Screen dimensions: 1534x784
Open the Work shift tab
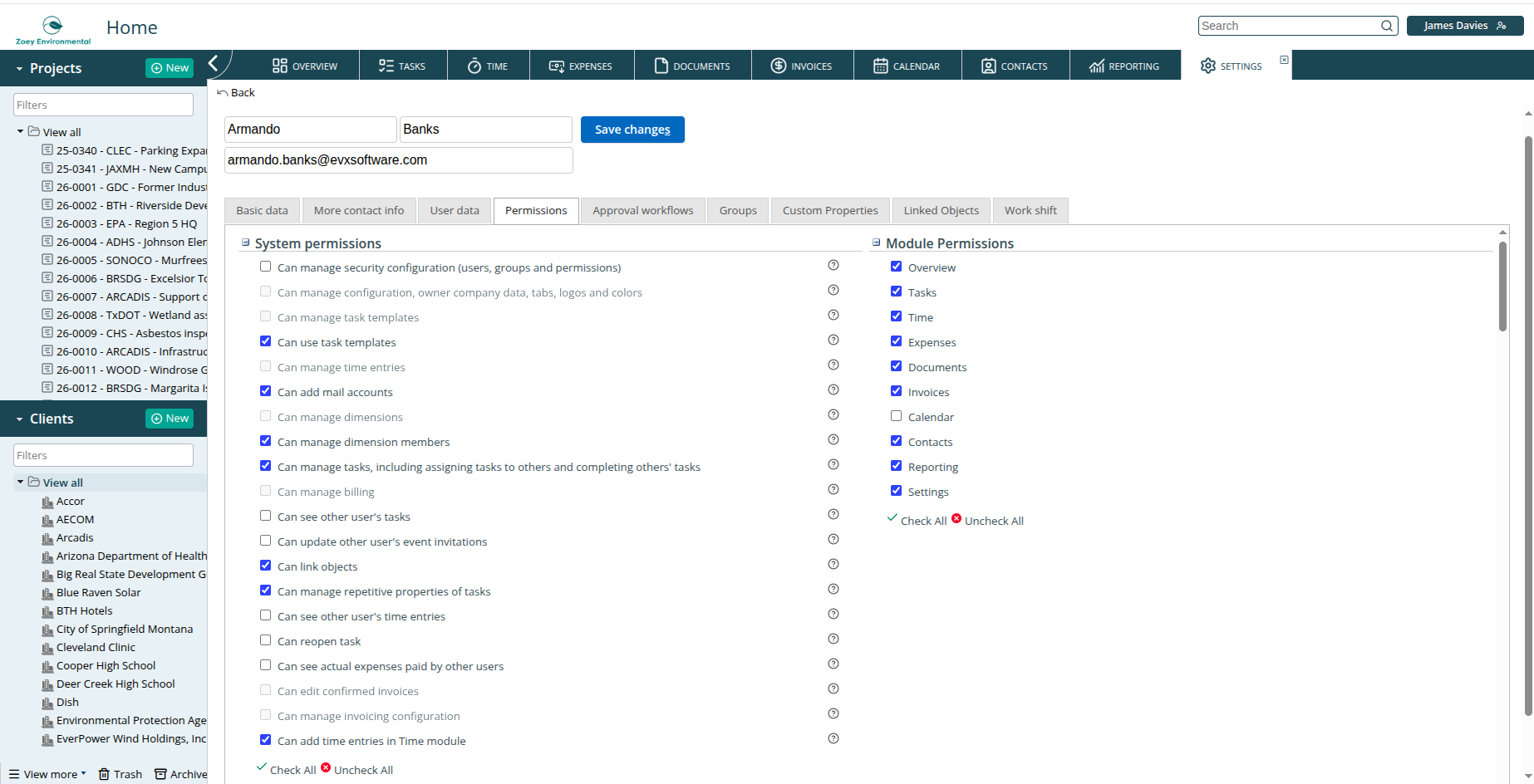pyautogui.click(x=1030, y=211)
